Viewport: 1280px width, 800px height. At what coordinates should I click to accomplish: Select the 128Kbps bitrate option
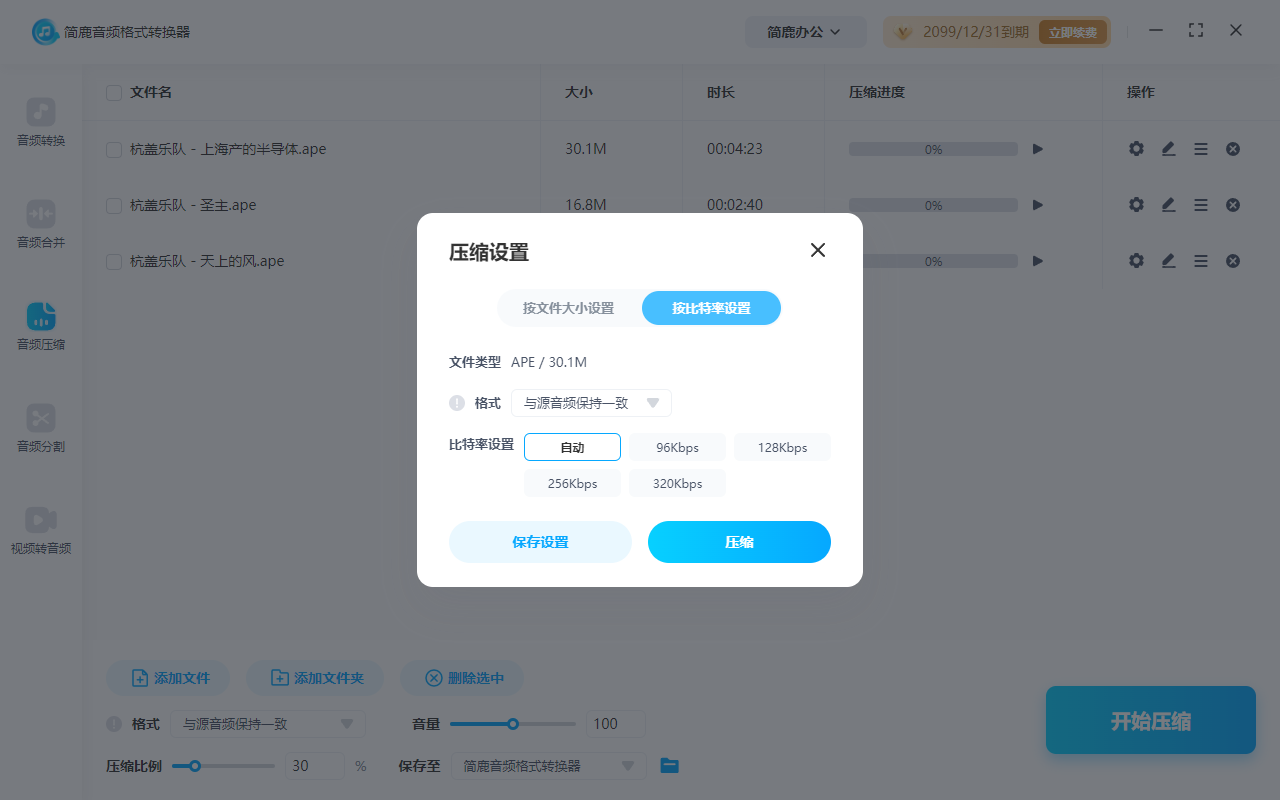pyautogui.click(x=782, y=447)
